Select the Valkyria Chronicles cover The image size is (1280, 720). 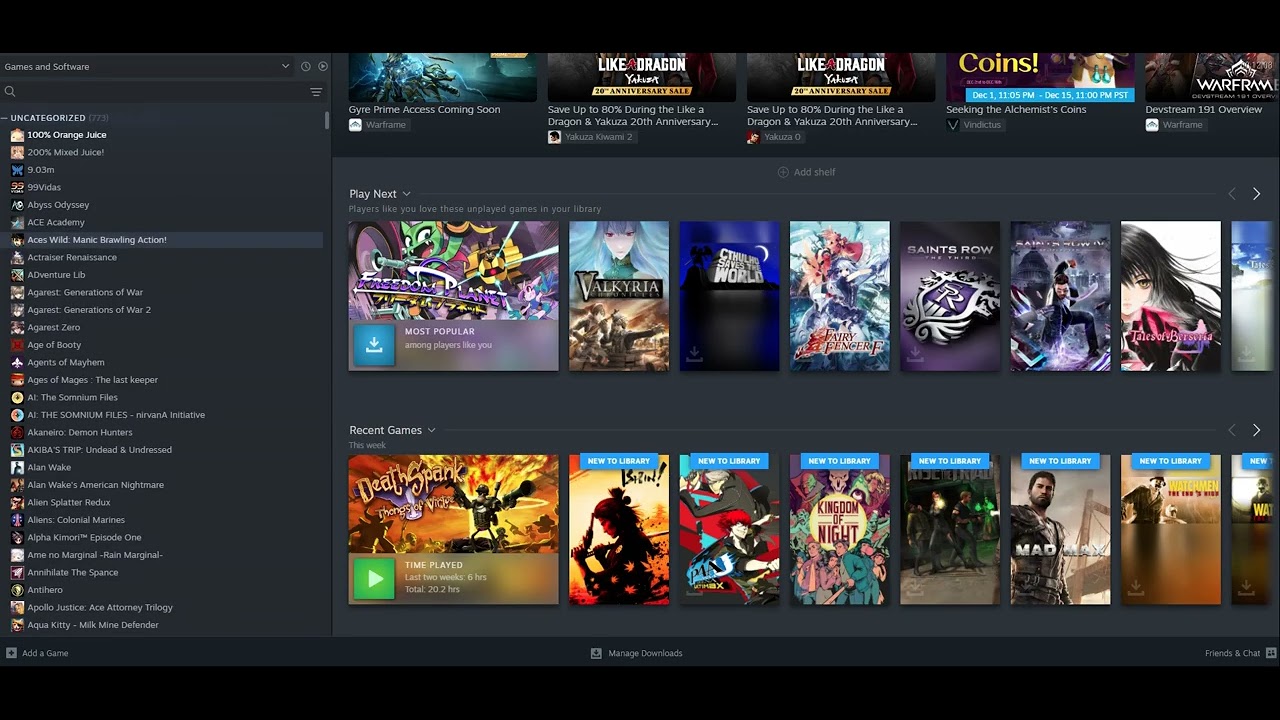click(x=619, y=296)
